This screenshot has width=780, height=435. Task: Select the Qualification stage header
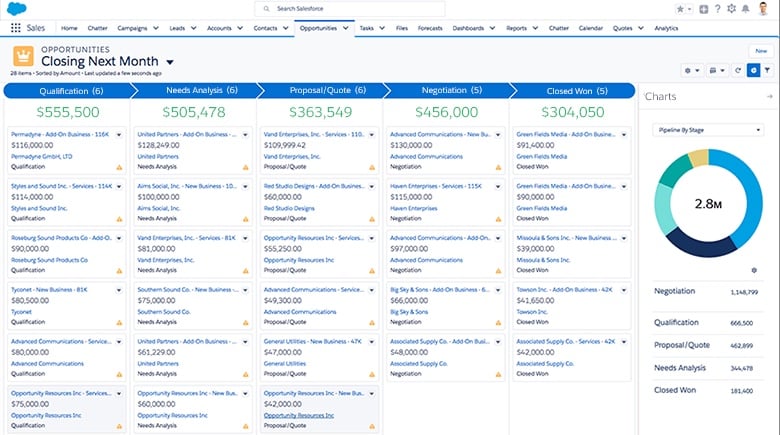71,91
